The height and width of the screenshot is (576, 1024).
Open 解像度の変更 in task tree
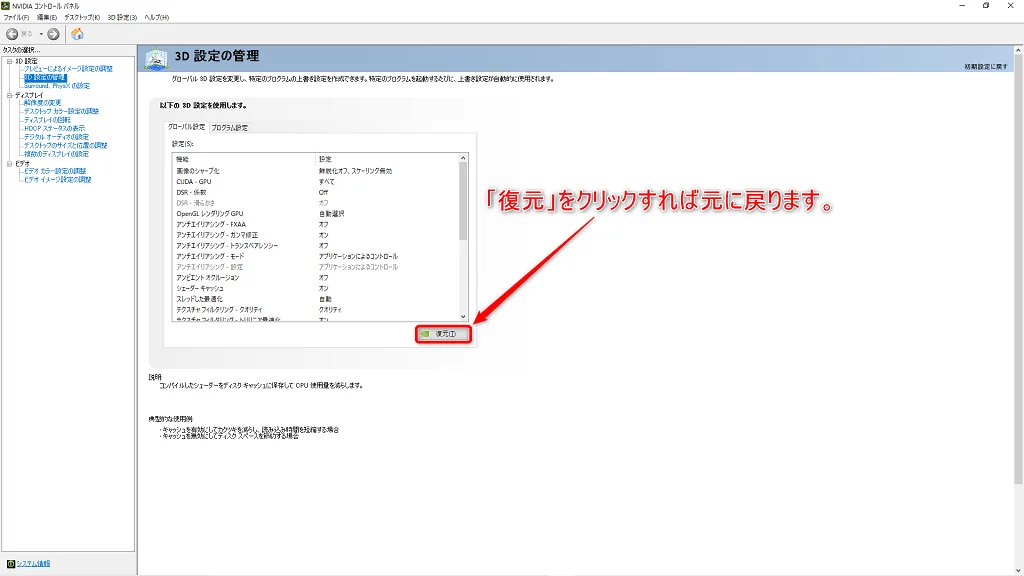click(x=42, y=103)
